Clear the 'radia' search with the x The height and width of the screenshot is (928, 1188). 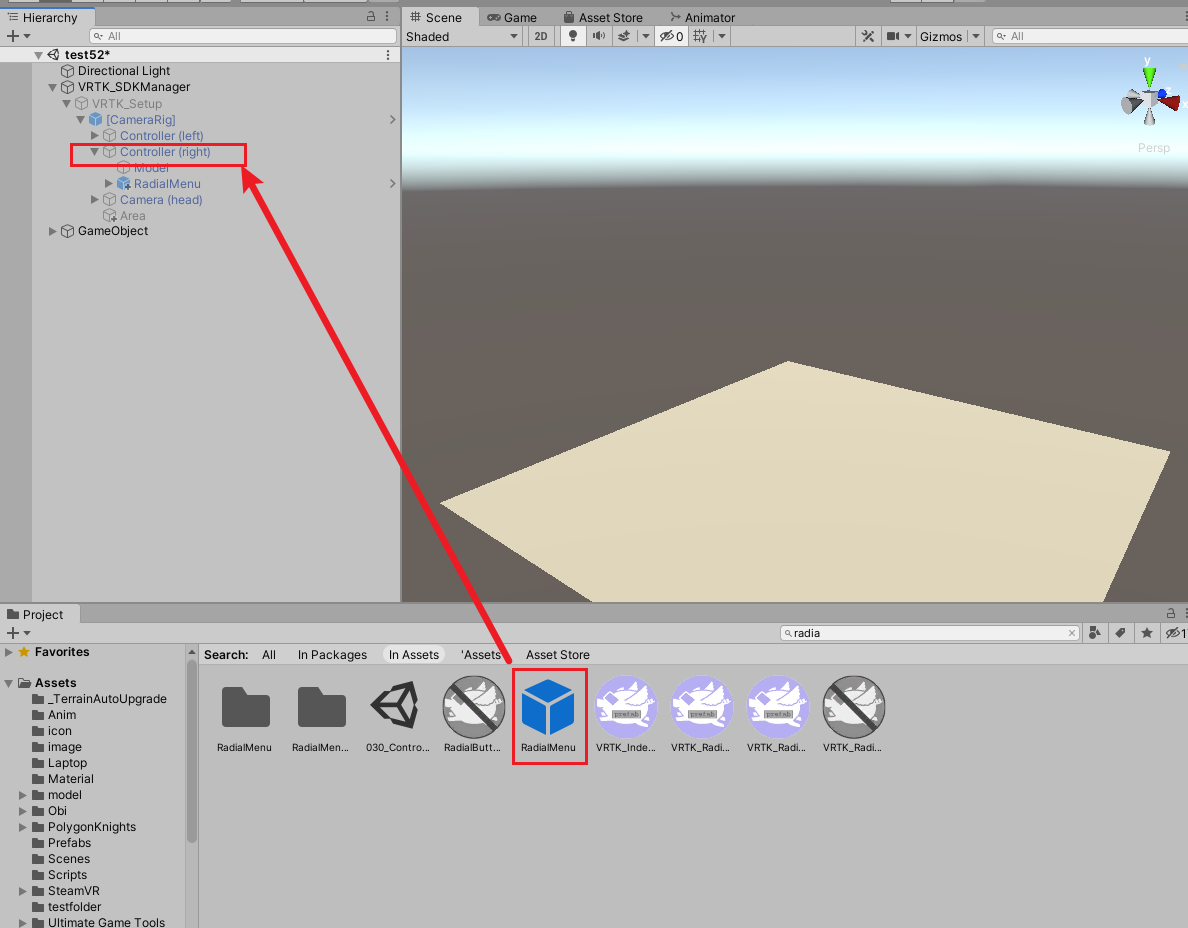(1072, 632)
